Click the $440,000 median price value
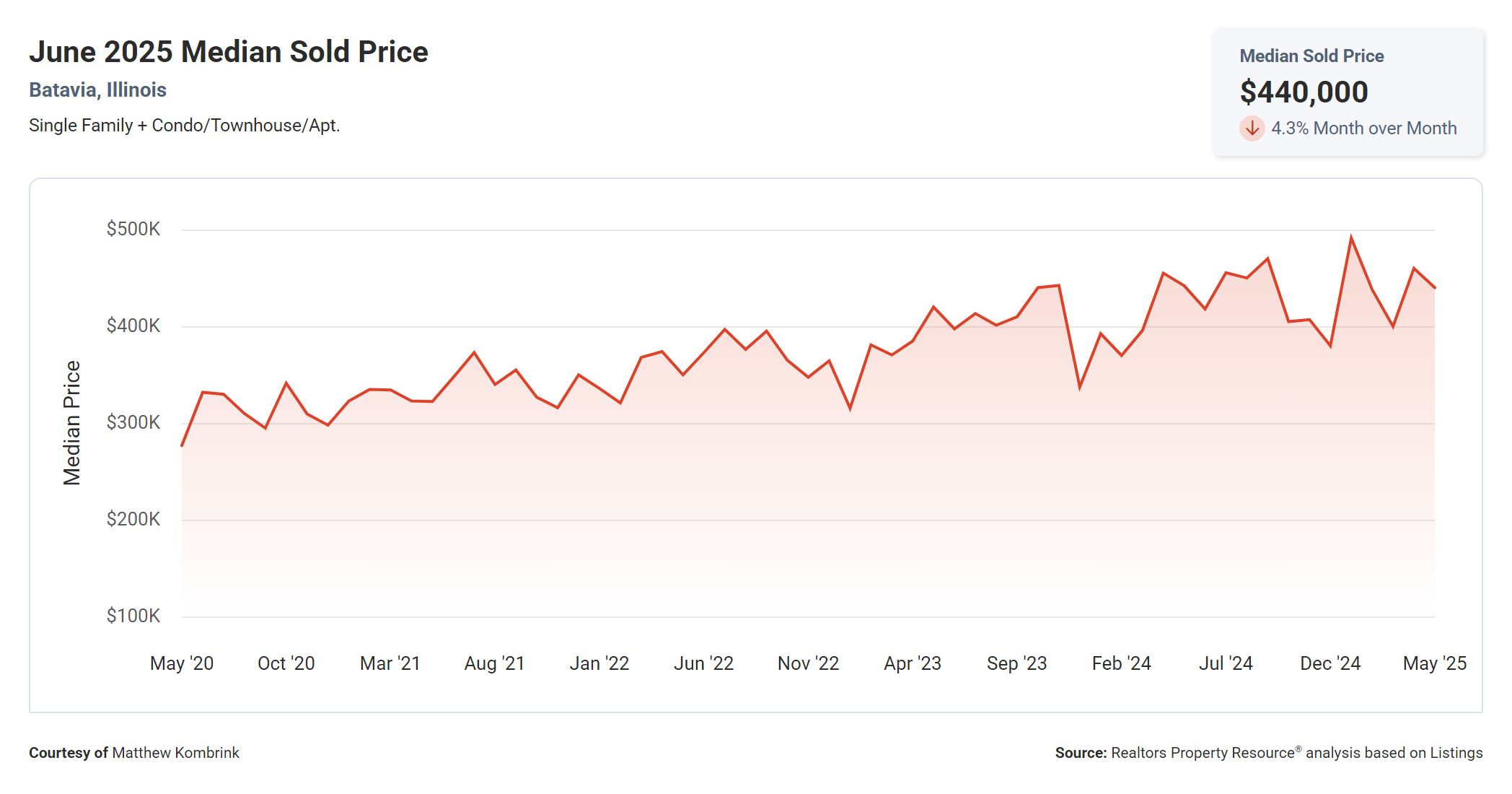 pyautogui.click(x=1304, y=92)
